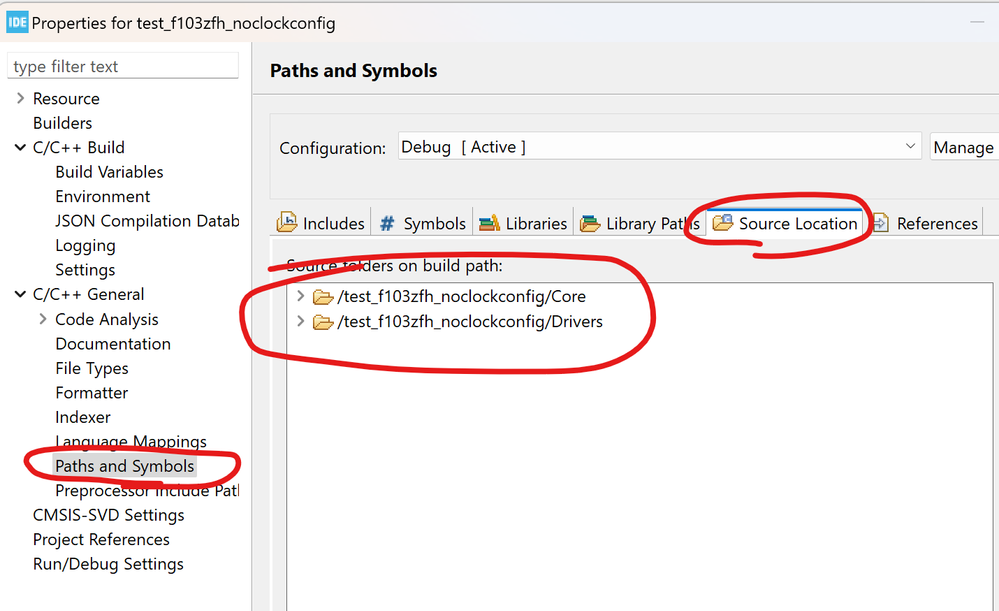Expand the test_f103zfh_noclockconfig/Drivers source folder
The height and width of the screenshot is (611, 999).
click(x=301, y=321)
